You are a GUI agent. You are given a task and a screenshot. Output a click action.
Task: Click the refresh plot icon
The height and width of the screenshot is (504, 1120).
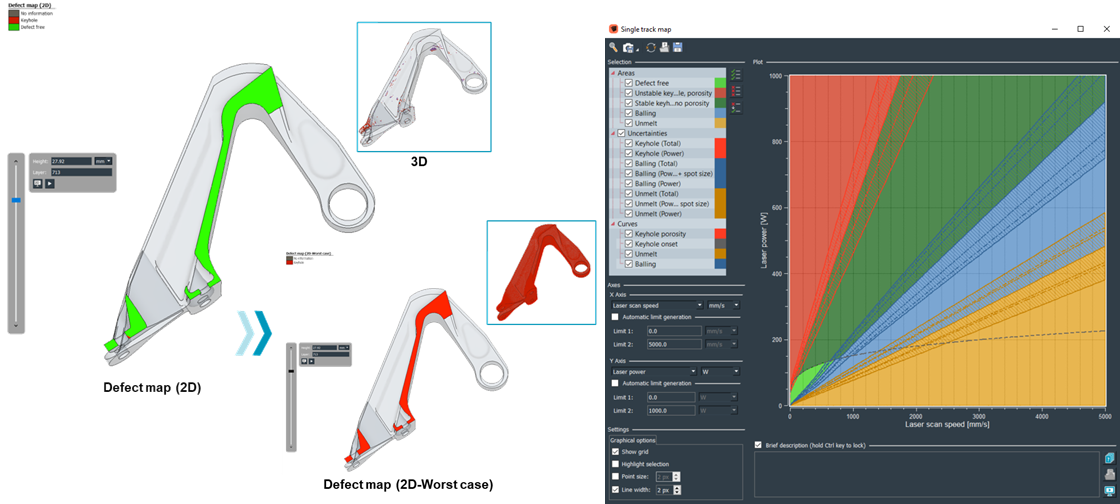click(651, 47)
